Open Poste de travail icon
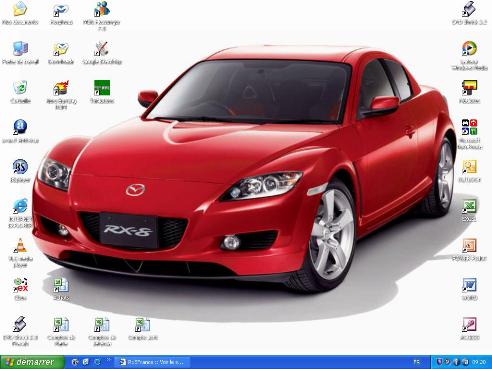 pos(20,49)
